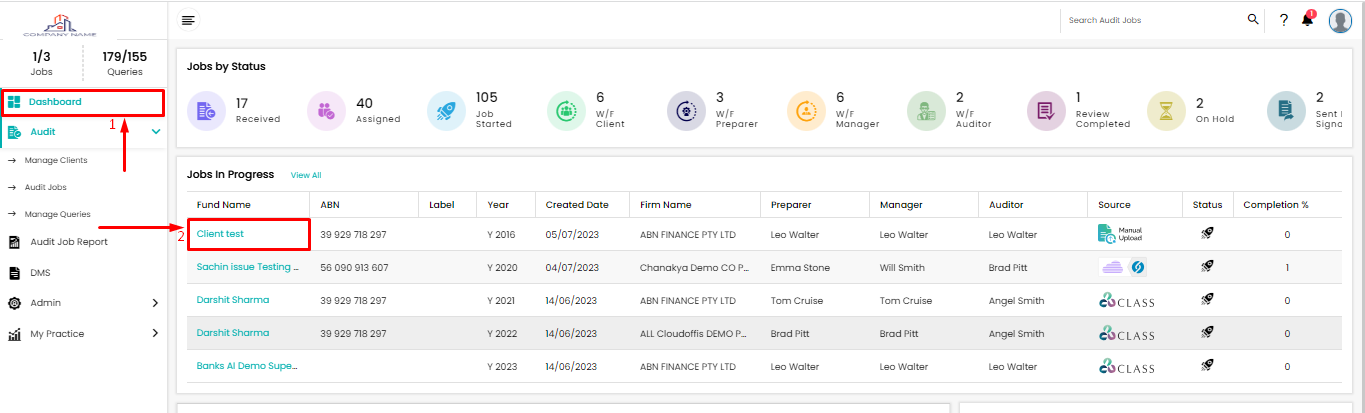The image size is (1365, 413).
Task: Click the Fund Name column header
Action: click(224, 205)
